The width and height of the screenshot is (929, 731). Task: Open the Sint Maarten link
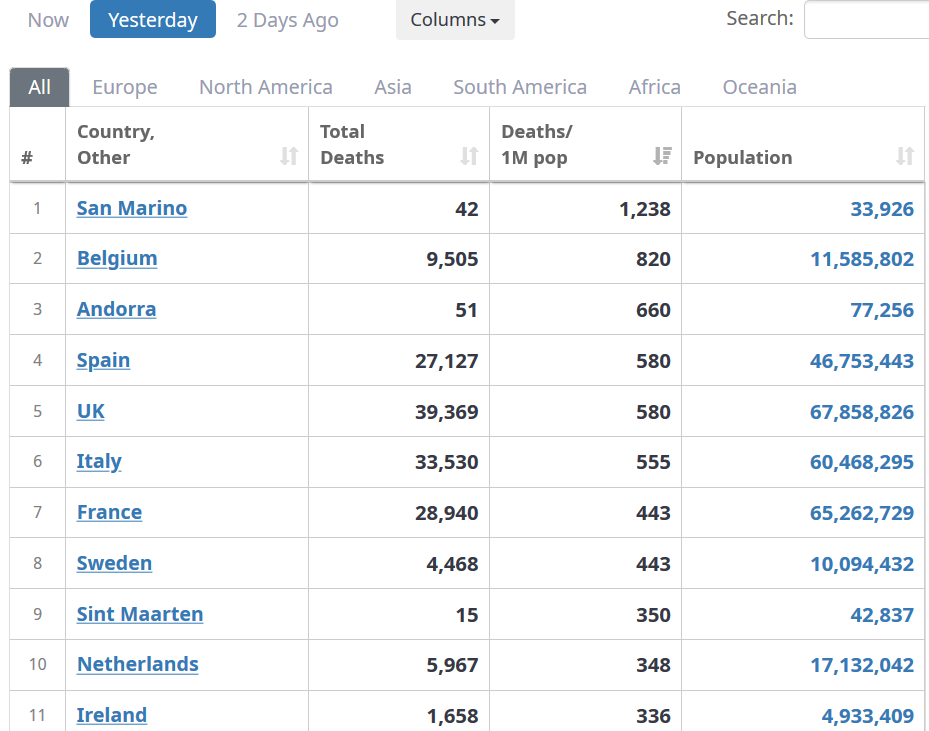[140, 614]
